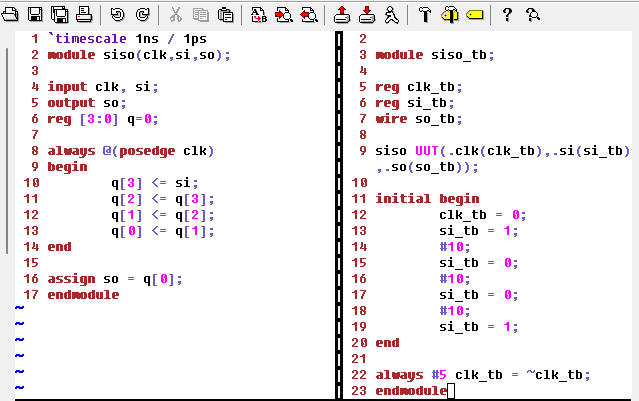Click 'endmodule' at line 23 in testbench

[410, 391]
